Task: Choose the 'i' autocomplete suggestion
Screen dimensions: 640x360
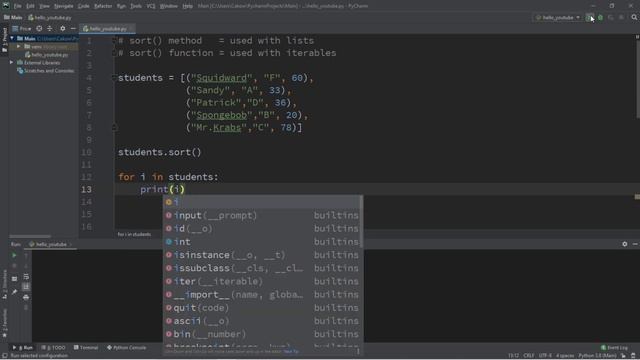Action: coord(262,202)
